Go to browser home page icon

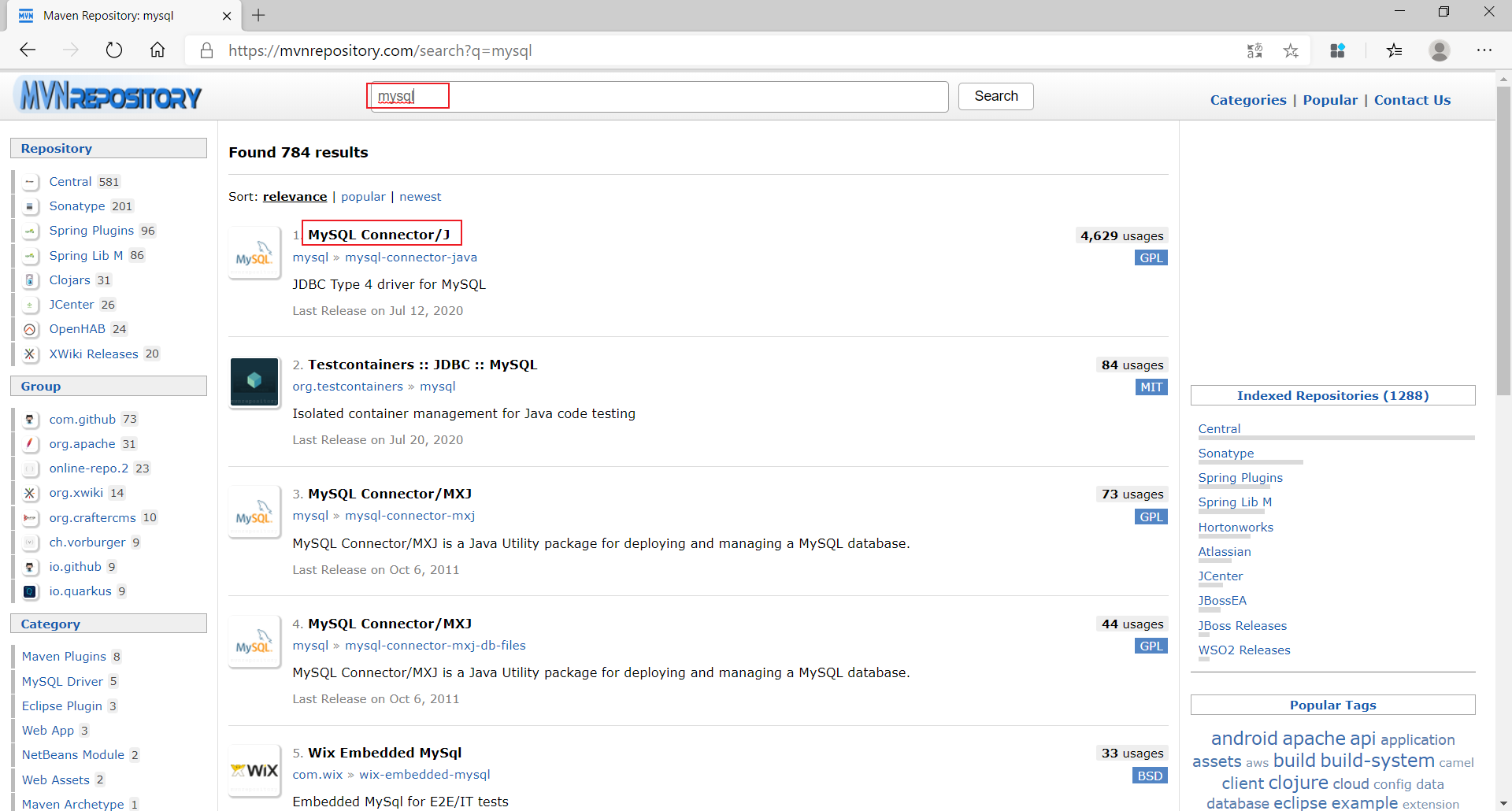click(157, 50)
